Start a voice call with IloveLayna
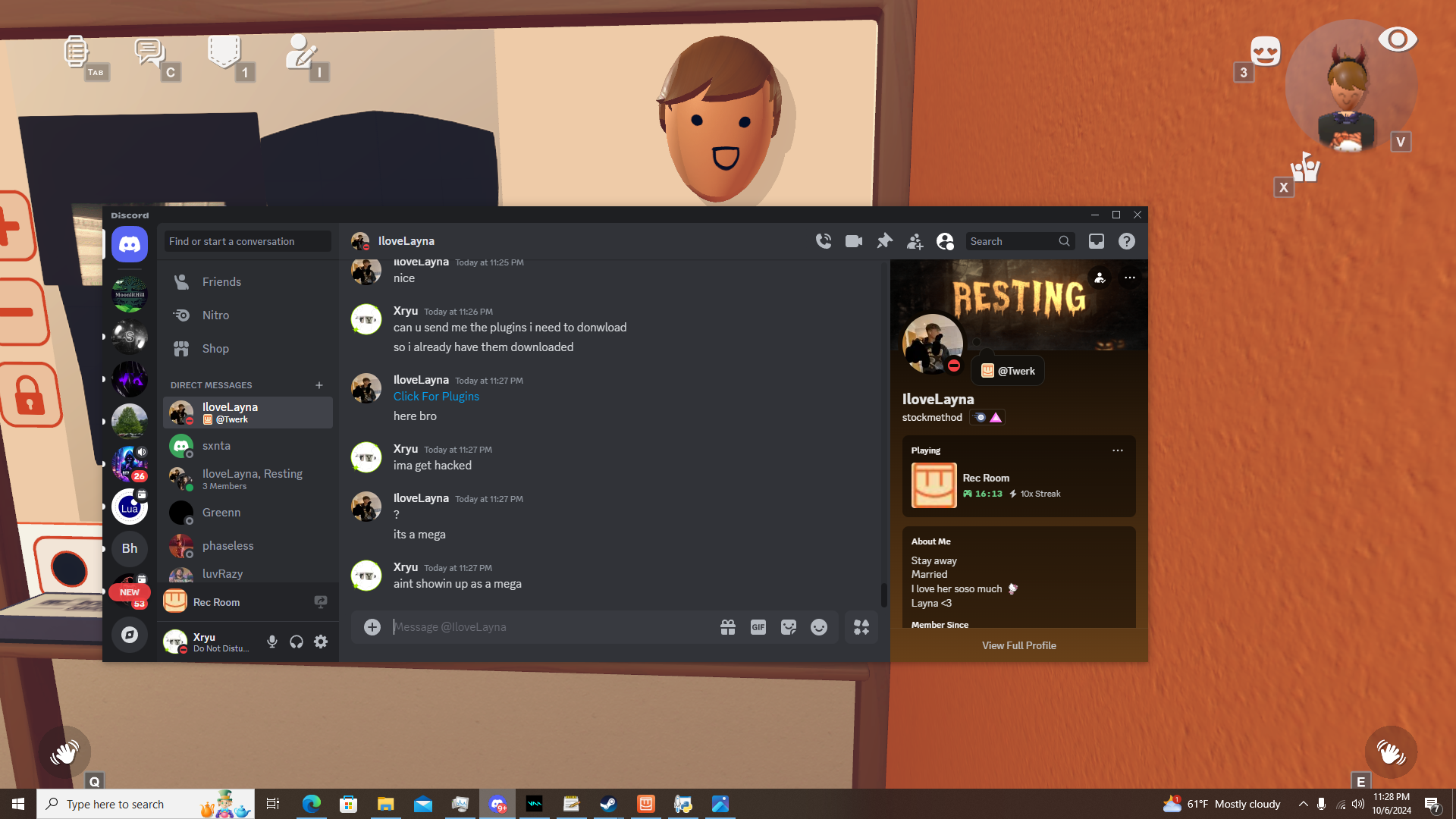 (x=824, y=241)
